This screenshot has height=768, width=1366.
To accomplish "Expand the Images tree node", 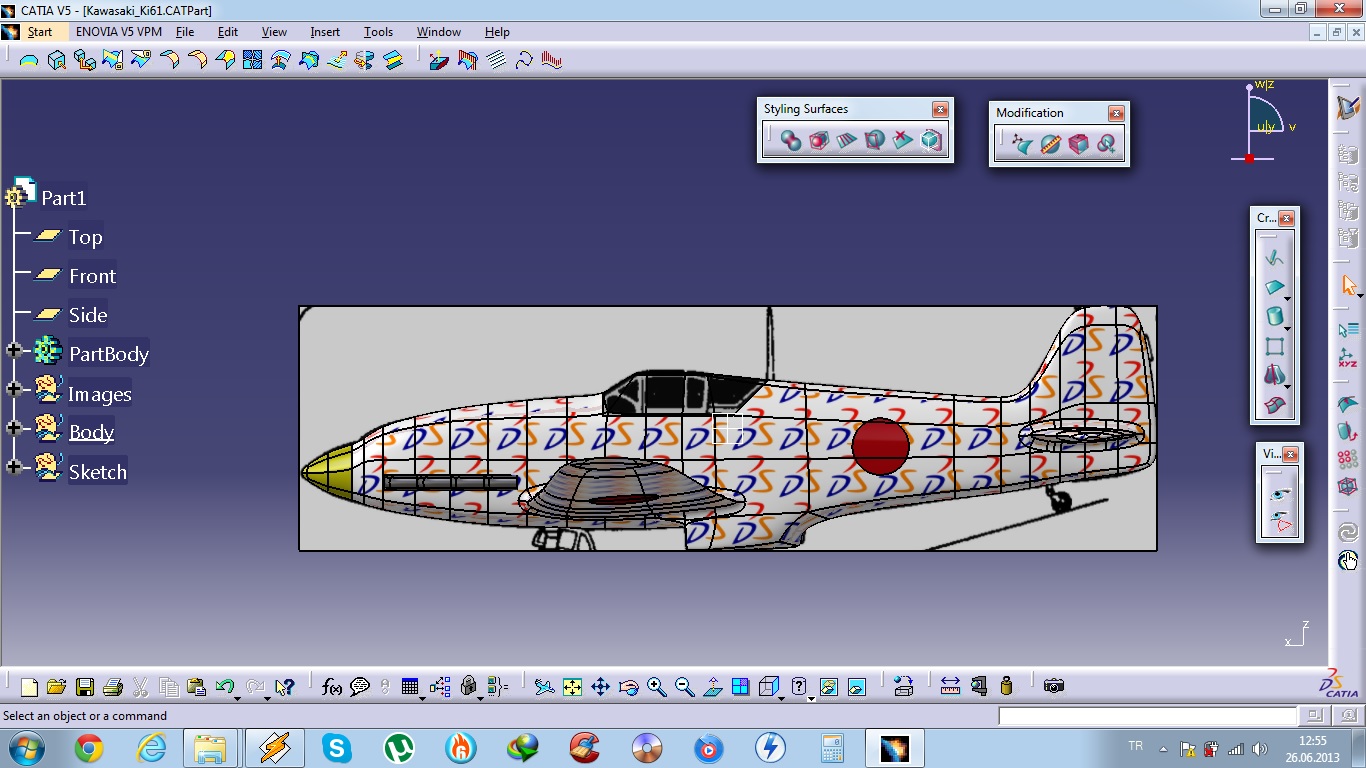I will 14,389.
